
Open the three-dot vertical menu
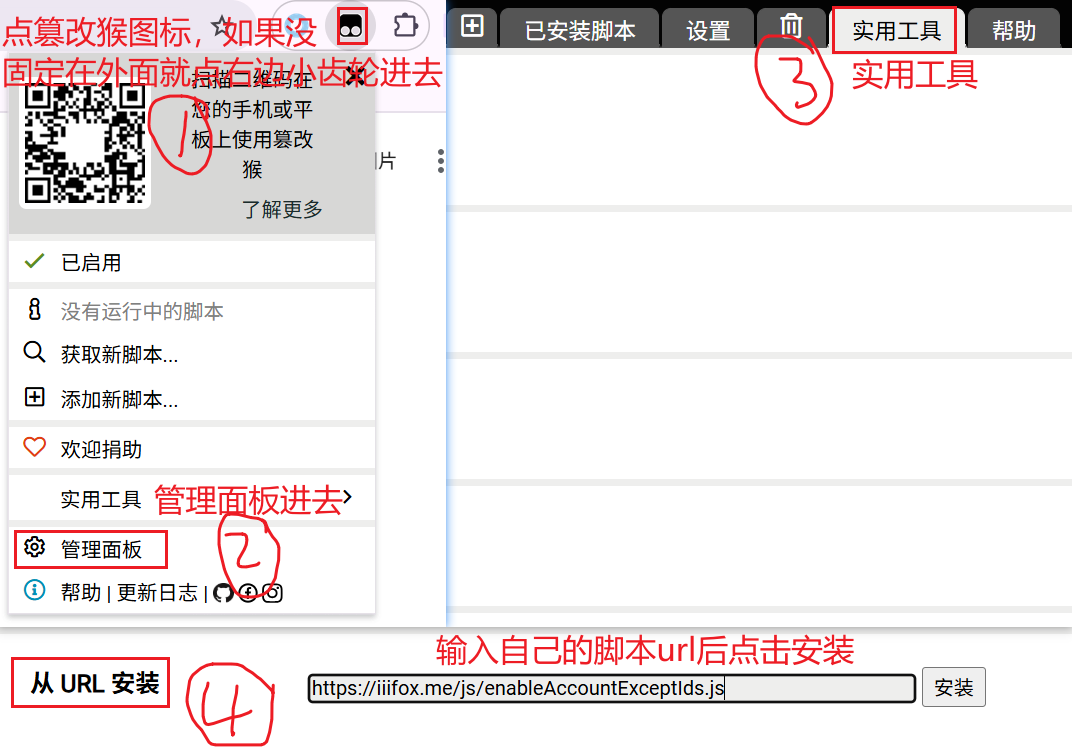coord(440,162)
